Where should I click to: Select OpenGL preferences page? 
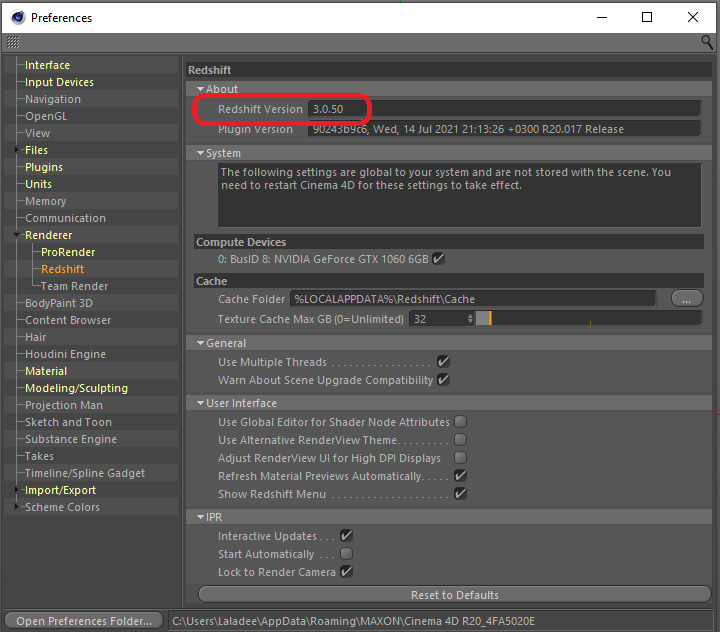46,116
